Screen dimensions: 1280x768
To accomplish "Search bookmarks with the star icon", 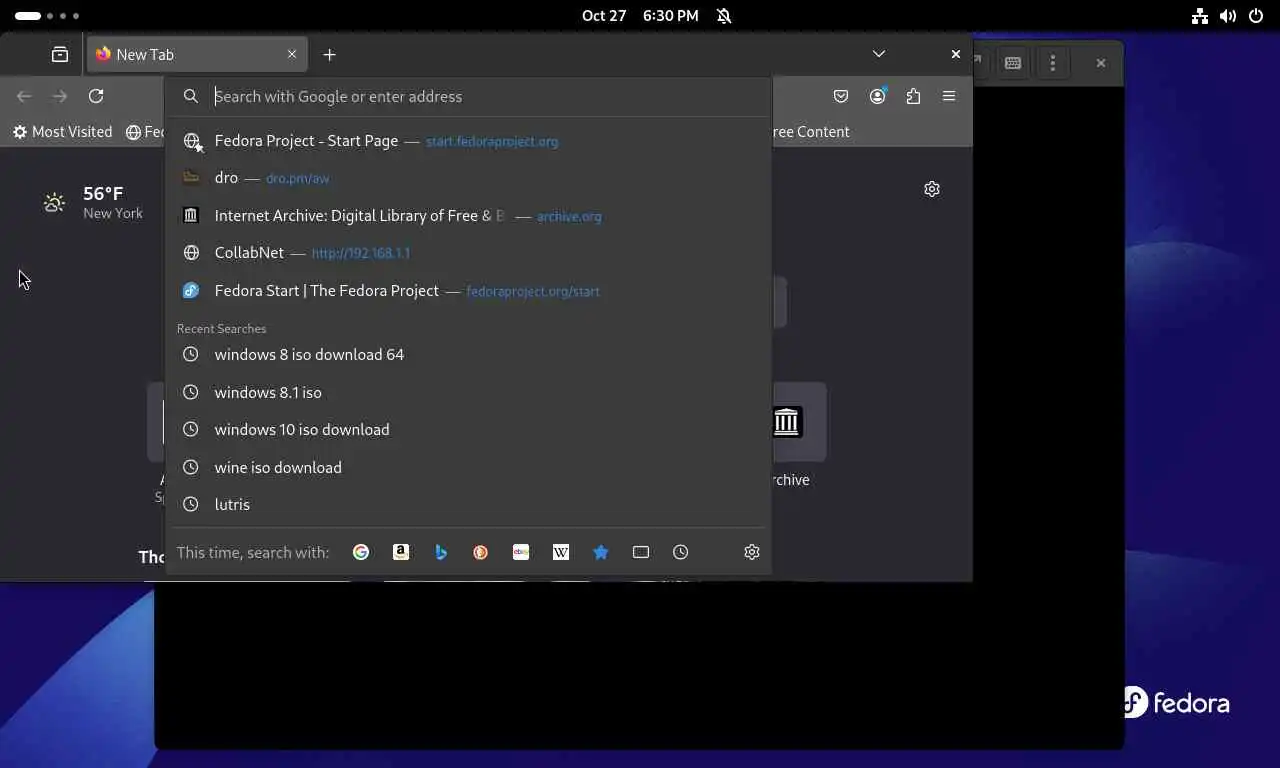I will pos(601,552).
